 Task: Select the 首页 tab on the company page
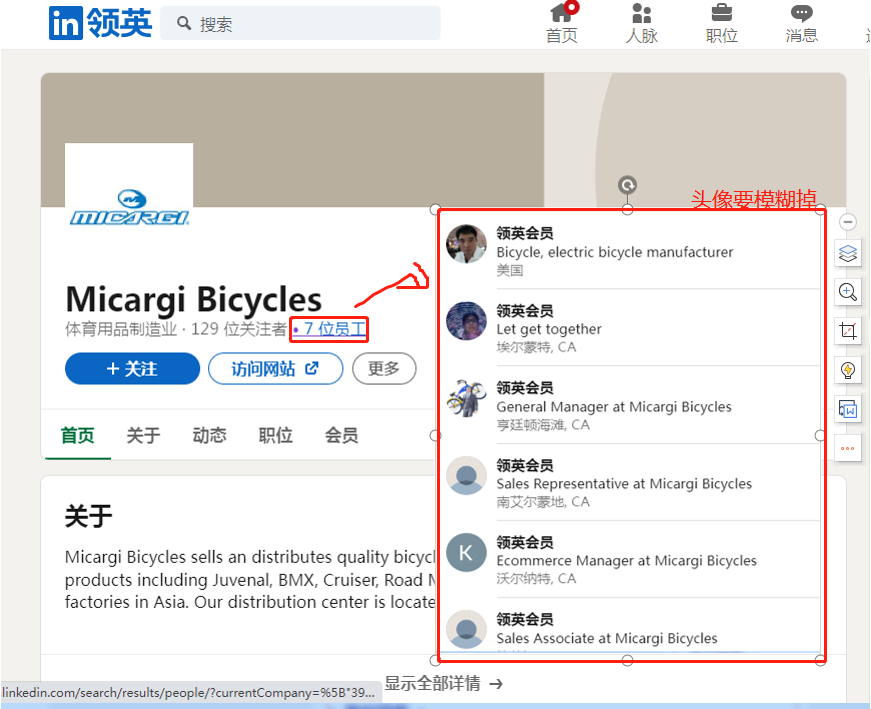(77, 435)
